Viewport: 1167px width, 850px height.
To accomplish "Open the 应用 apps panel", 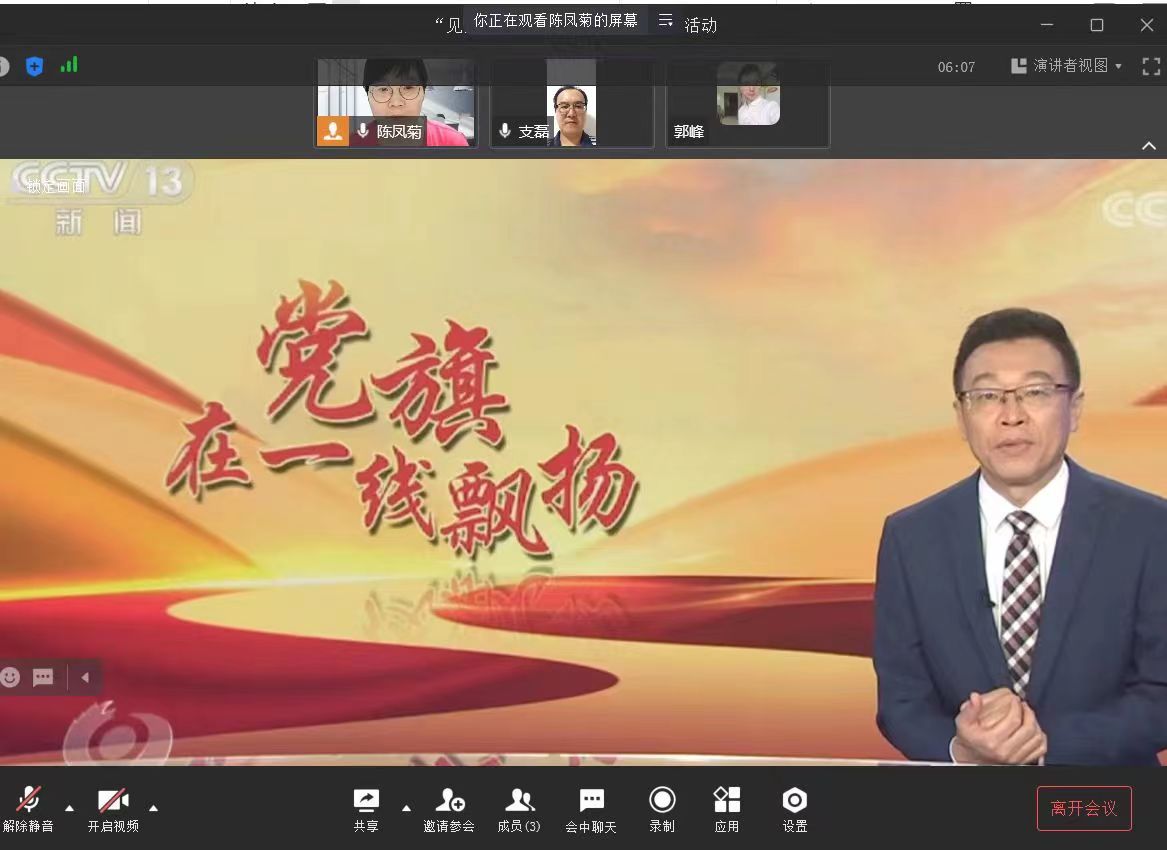I will click(x=727, y=801).
